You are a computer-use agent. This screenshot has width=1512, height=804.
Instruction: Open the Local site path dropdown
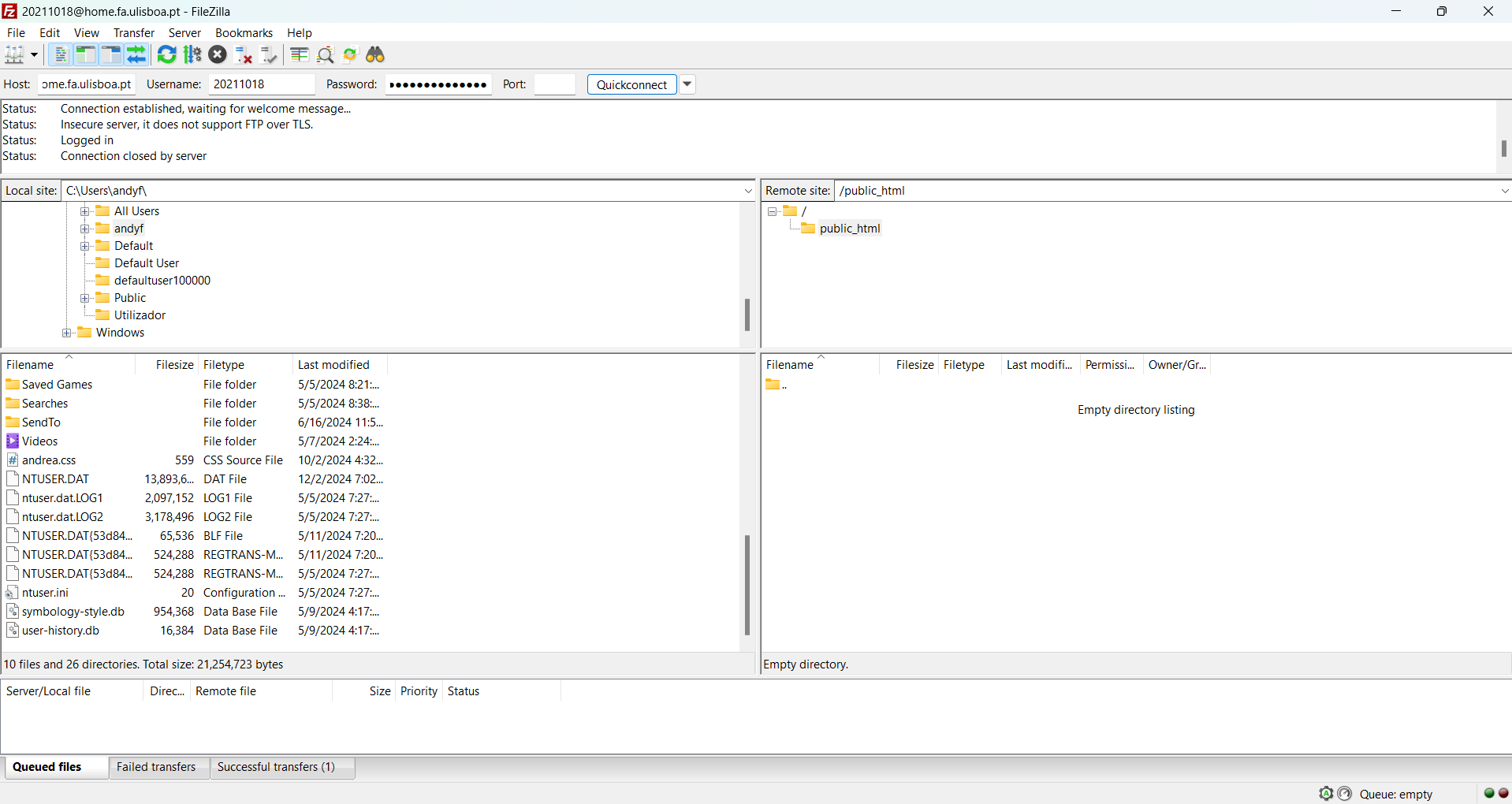pyautogui.click(x=748, y=191)
